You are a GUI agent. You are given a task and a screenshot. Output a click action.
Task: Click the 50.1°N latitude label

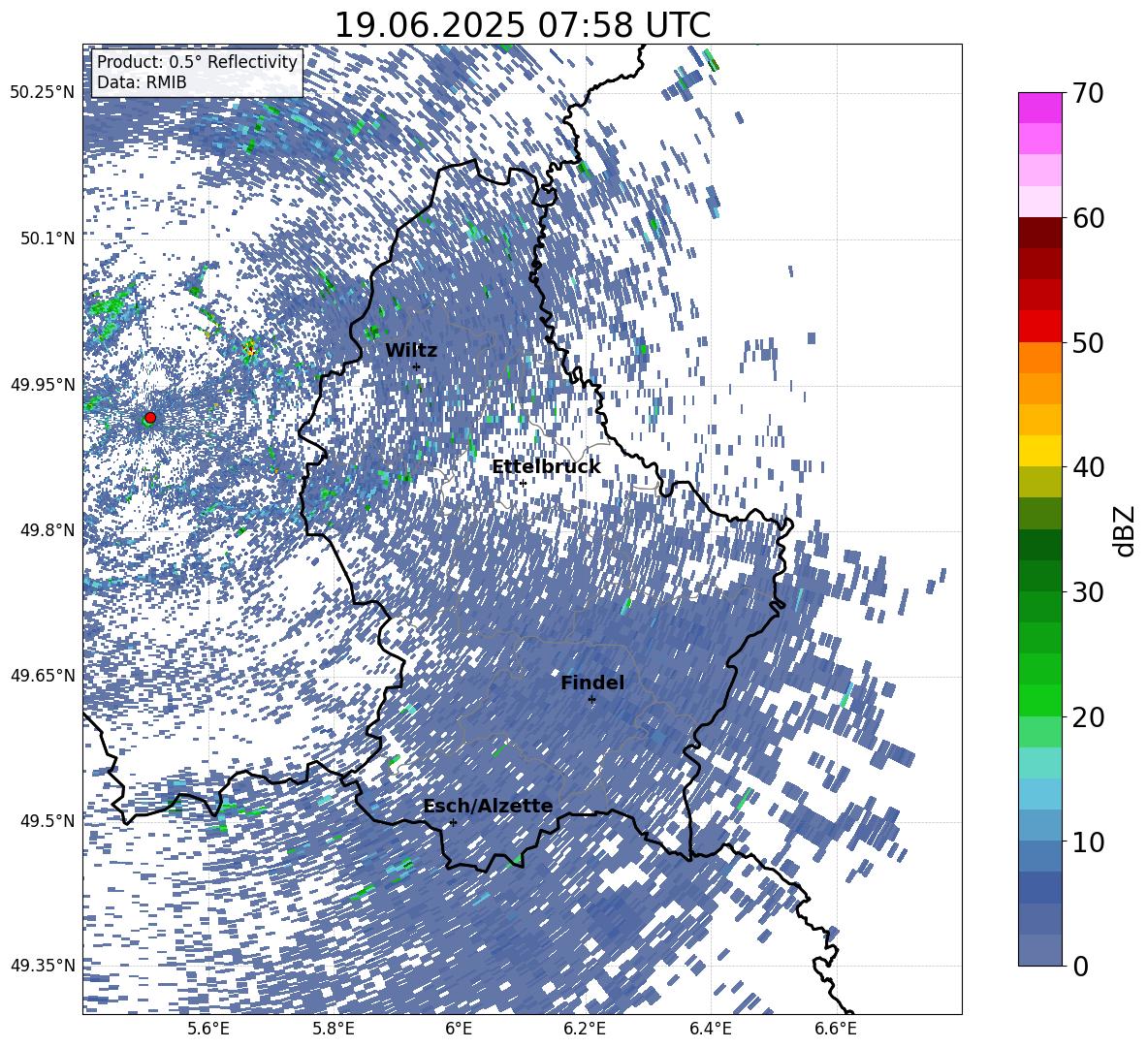coord(48,238)
